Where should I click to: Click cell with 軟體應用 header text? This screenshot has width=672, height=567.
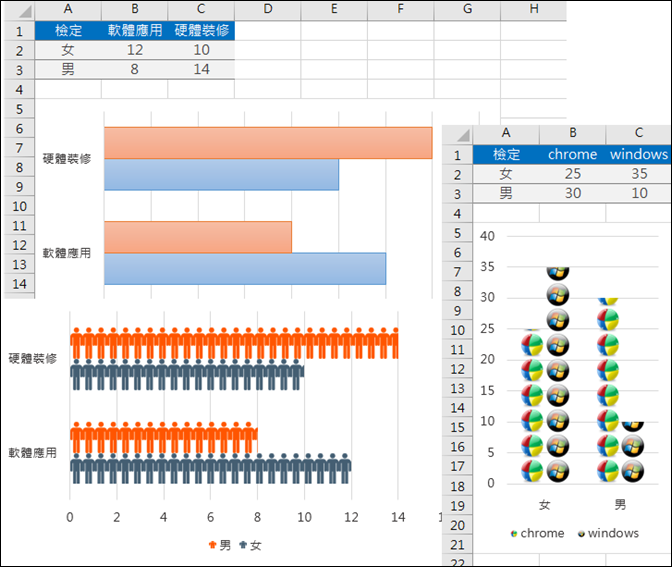pos(135,30)
